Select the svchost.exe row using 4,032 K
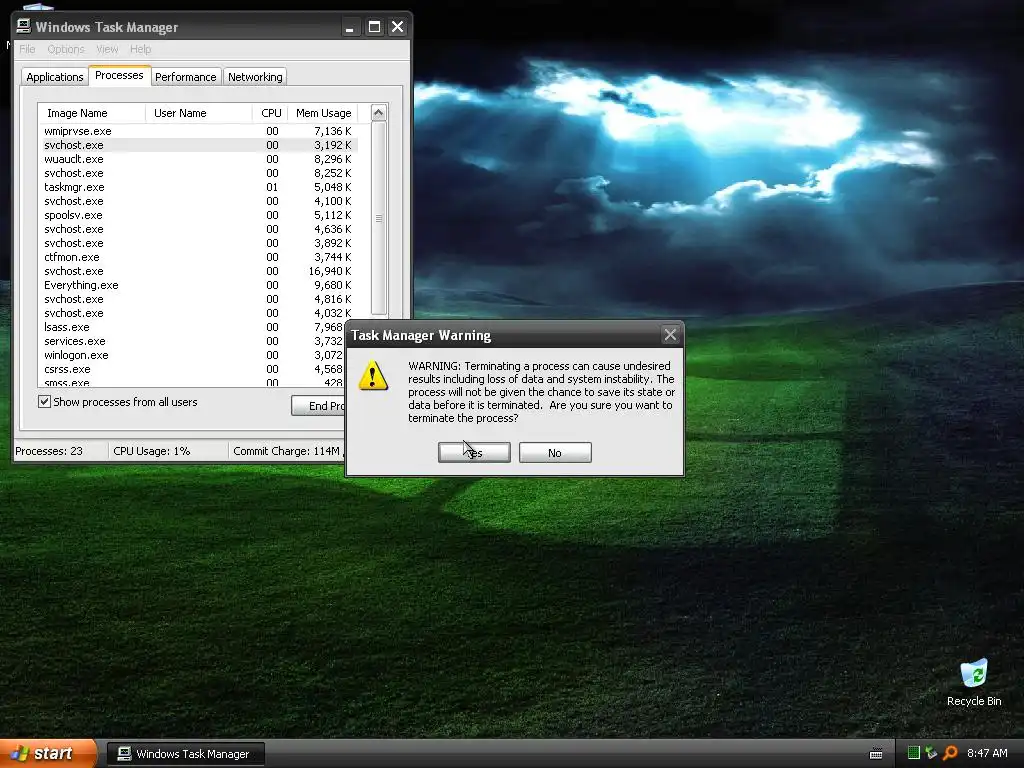This screenshot has height=768, width=1024. [x=198, y=313]
